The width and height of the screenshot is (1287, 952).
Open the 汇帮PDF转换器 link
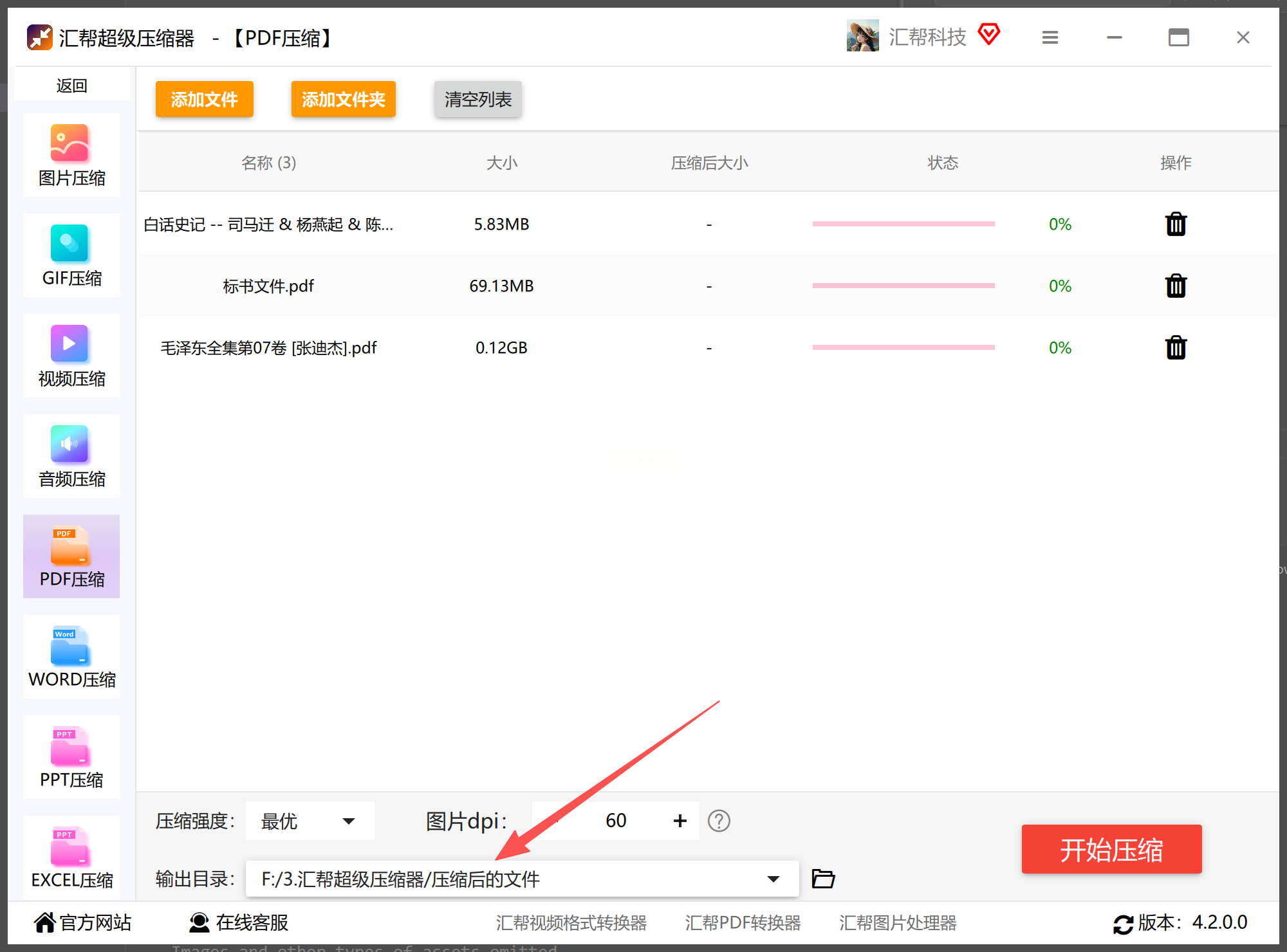tap(743, 922)
